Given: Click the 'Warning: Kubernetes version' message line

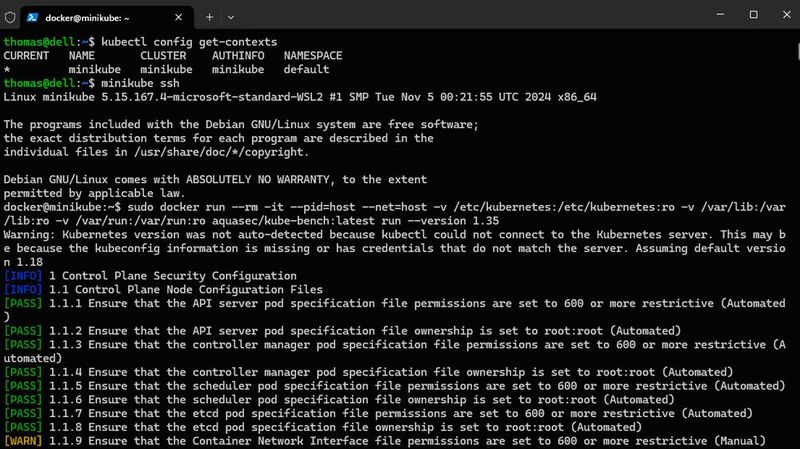Looking at the screenshot, I should point(394,248).
